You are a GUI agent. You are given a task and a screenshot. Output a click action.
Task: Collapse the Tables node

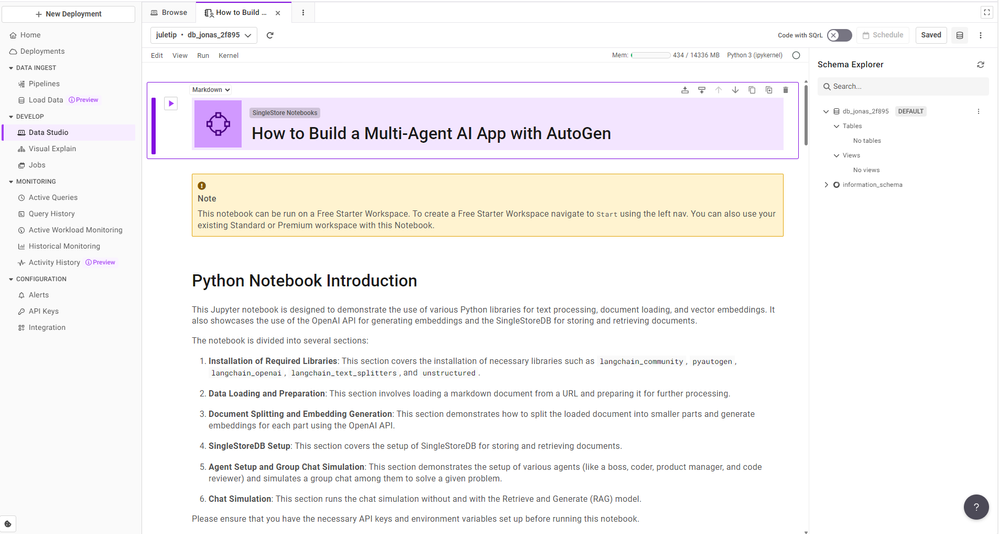tap(837, 126)
